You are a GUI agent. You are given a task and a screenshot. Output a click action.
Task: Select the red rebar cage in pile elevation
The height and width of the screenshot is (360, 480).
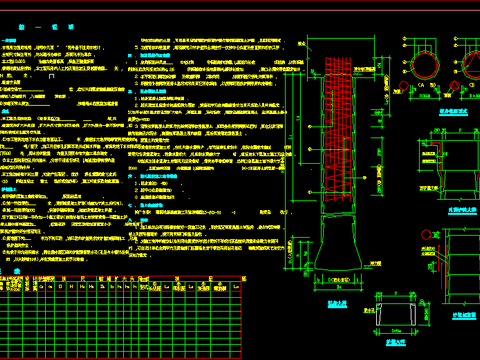pos(338,129)
